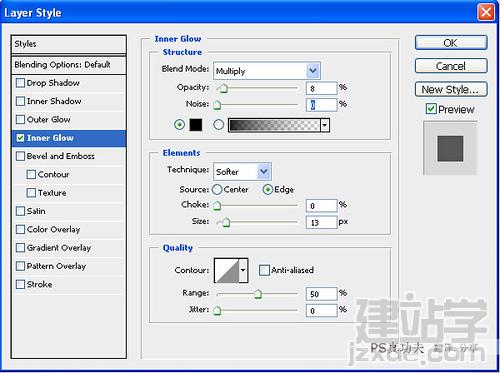The image size is (500, 373).
Task: Click the Contour curve thumbnail
Action: [227, 270]
